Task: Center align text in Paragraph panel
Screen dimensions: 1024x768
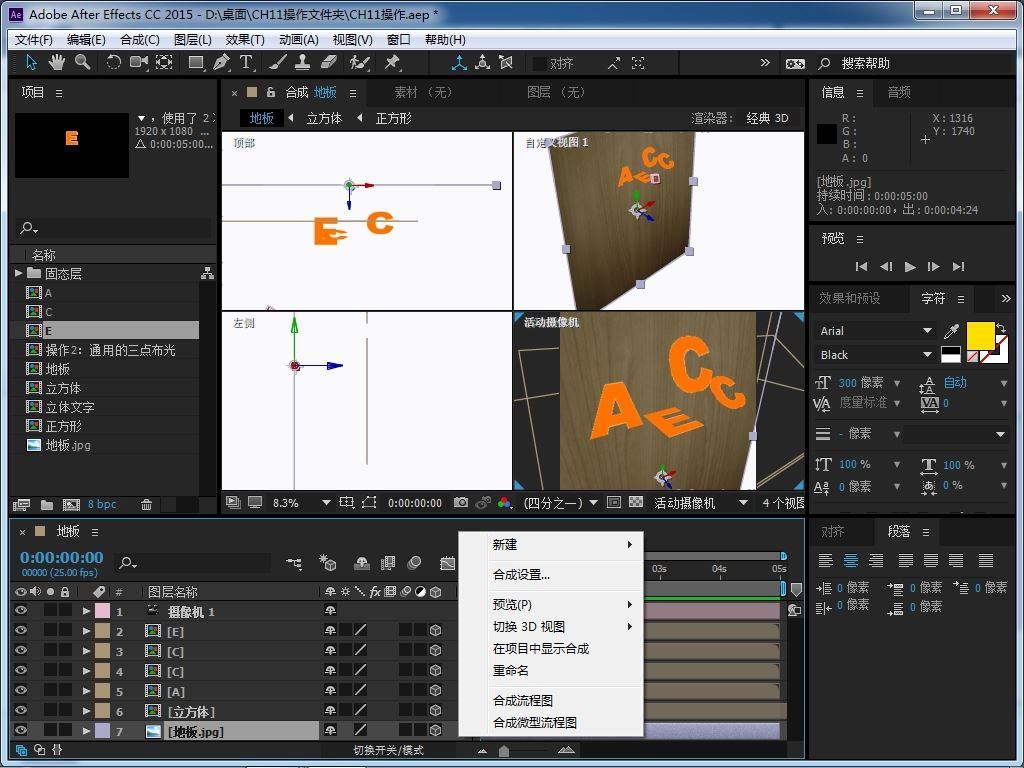Action: (x=850, y=560)
